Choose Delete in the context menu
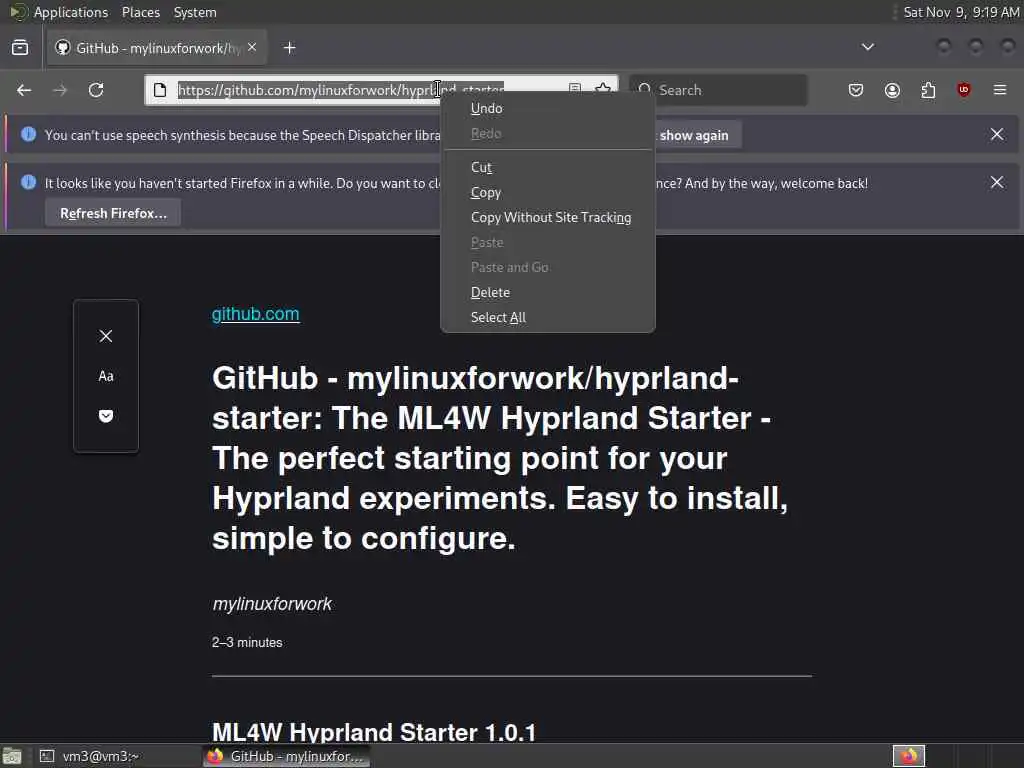This screenshot has width=1024, height=768. [x=548, y=293]
